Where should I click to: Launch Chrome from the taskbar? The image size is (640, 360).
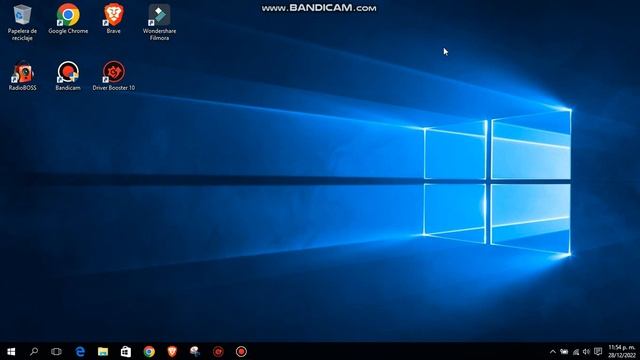[149, 351]
